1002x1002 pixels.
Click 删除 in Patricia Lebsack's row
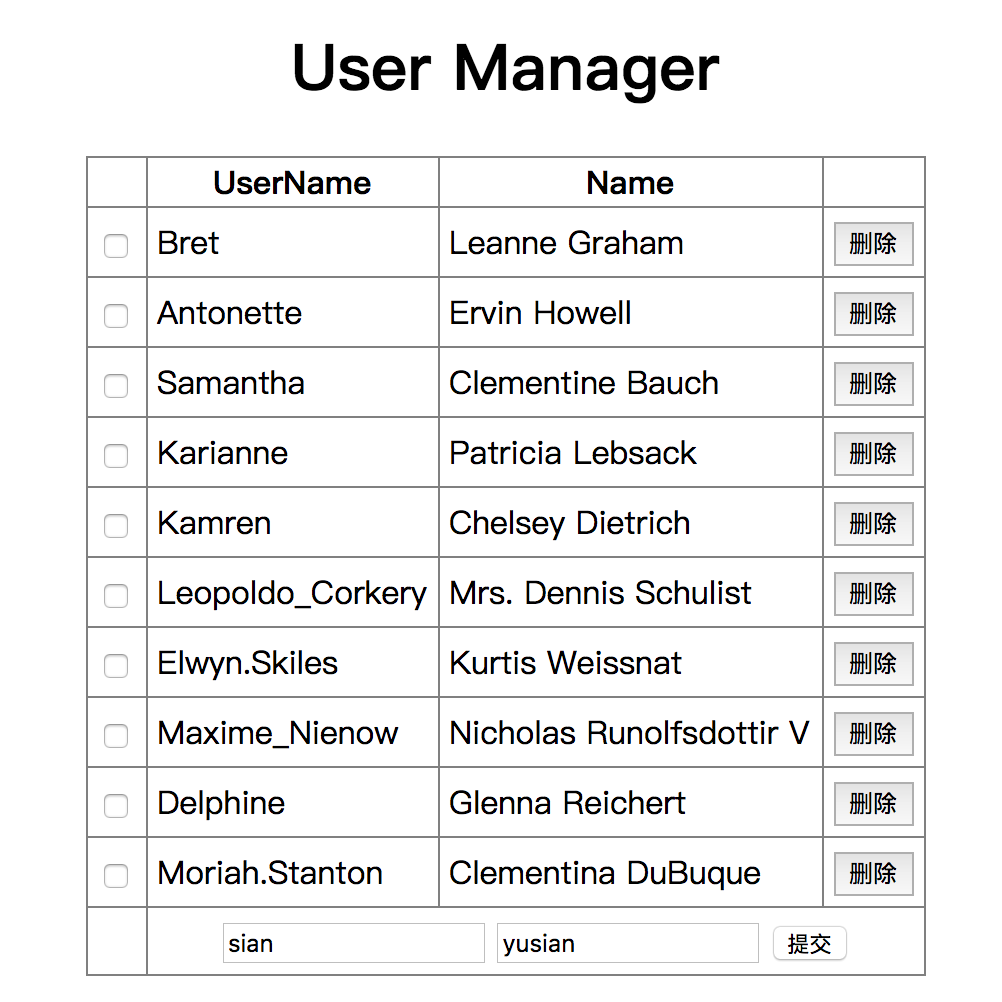(873, 454)
